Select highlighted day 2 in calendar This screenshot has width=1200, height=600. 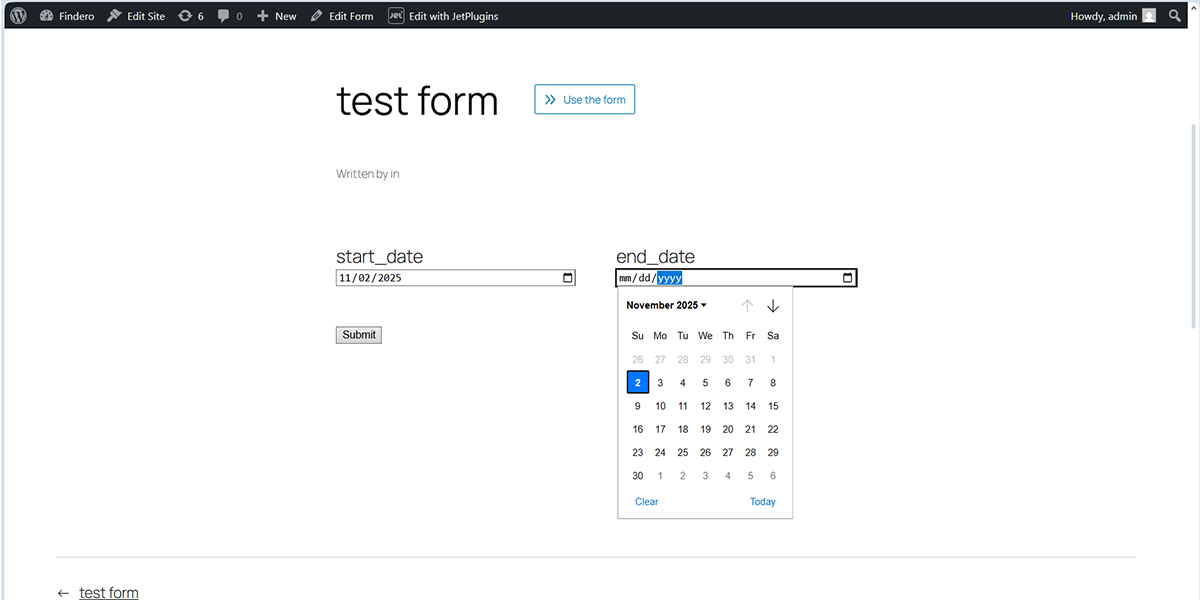click(x=638, y=382)
